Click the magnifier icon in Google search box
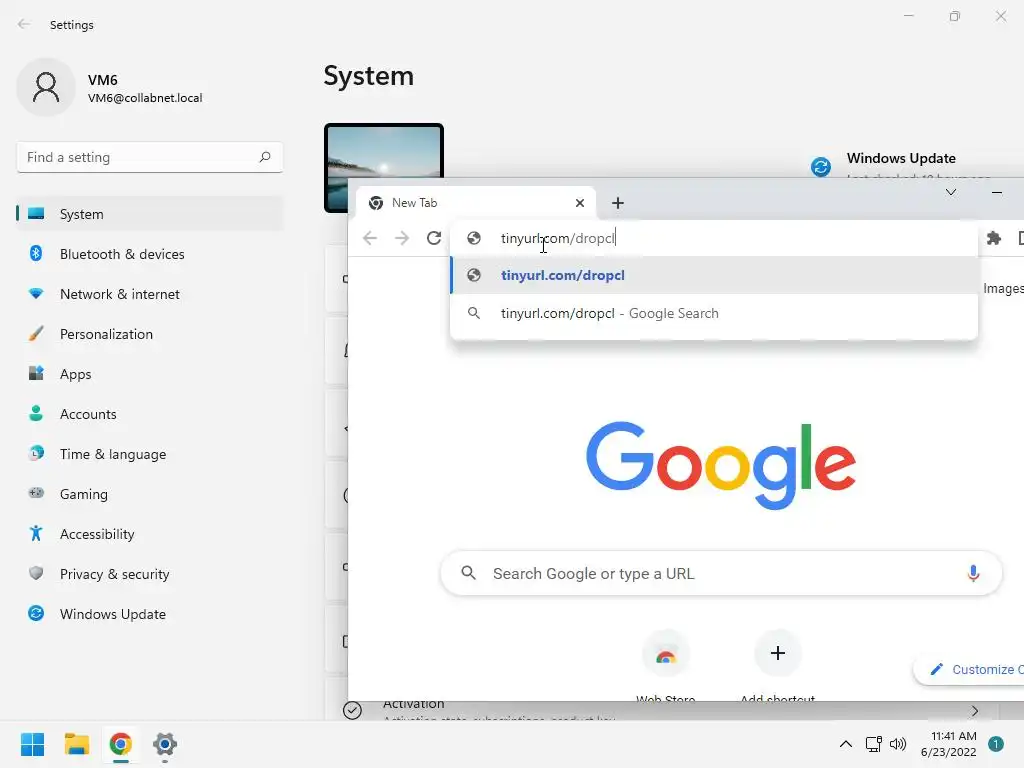Screen dimensions: 1024x768 coord(468,573)
